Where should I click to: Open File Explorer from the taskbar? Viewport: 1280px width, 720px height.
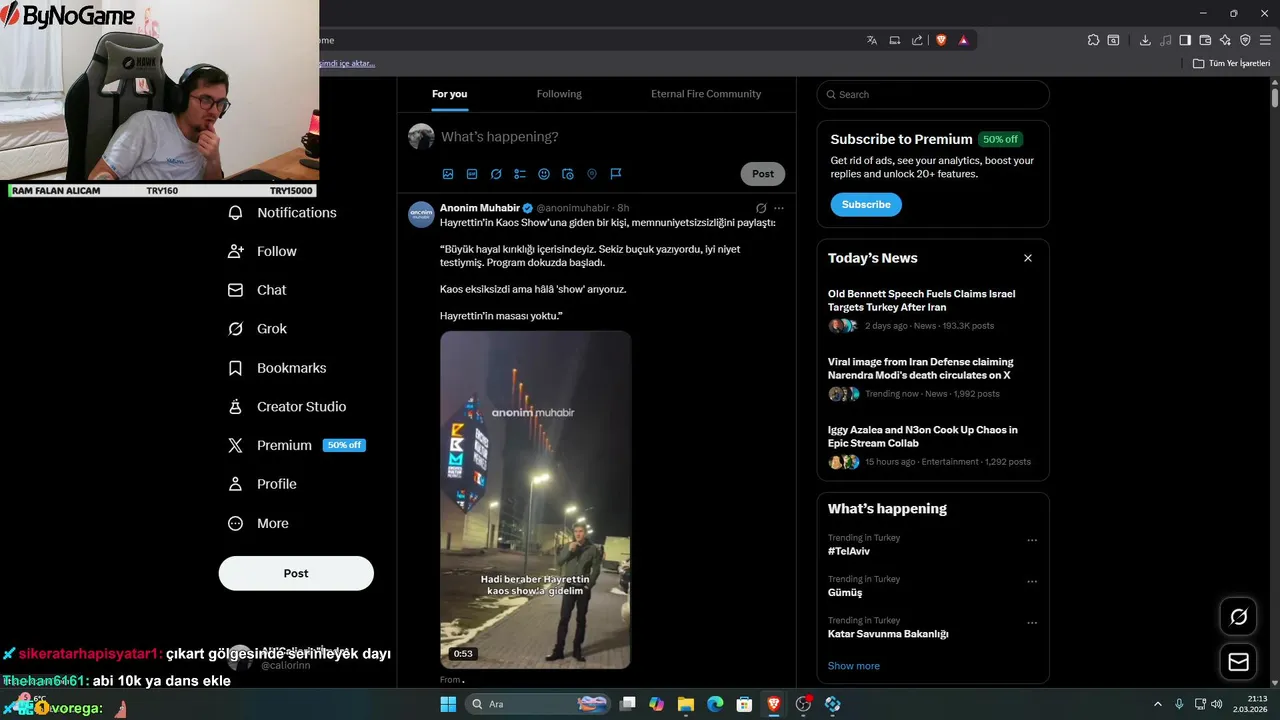[x=685, y=704]
